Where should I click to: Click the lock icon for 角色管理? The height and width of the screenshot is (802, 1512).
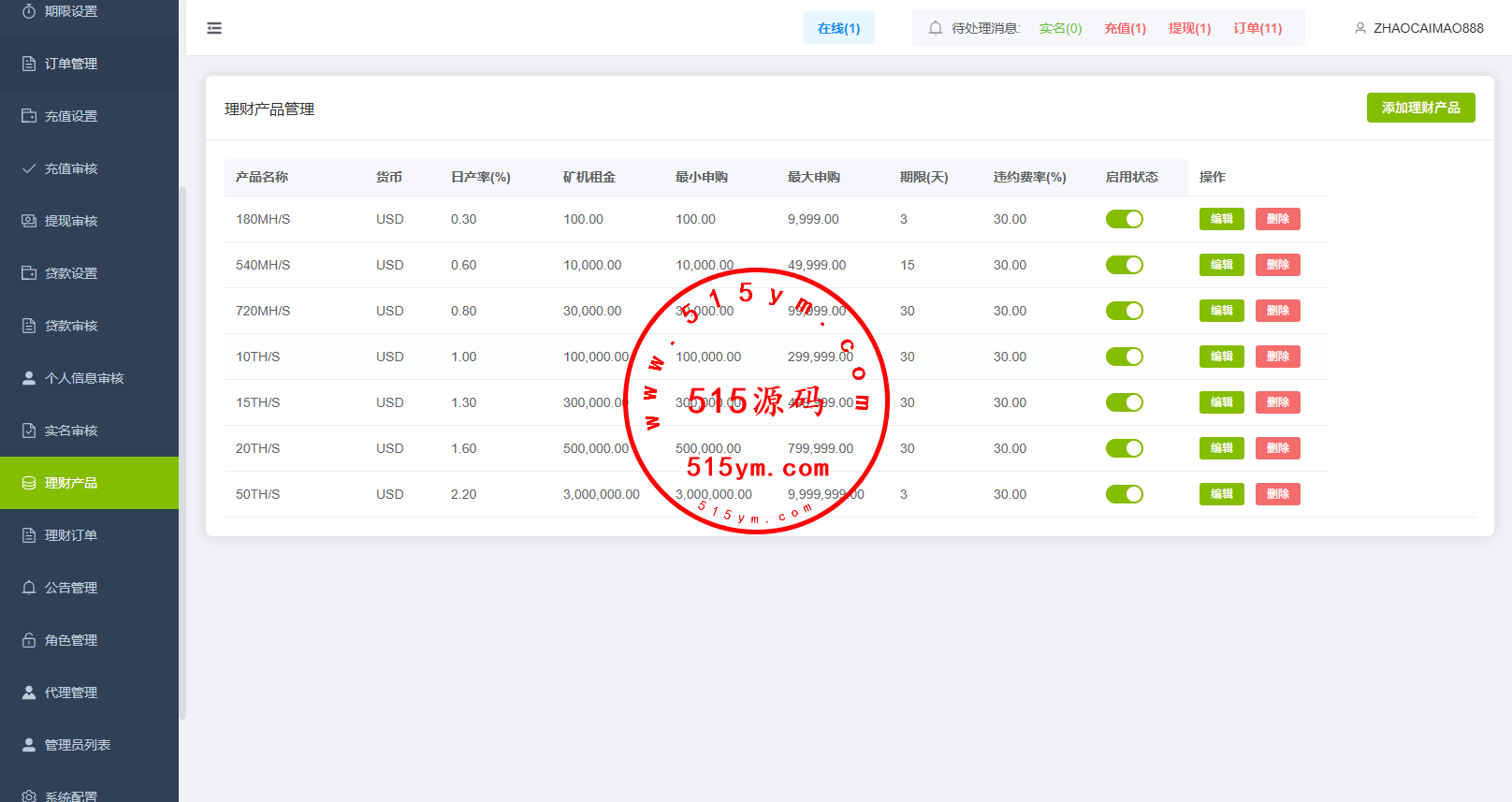(29, 640)
